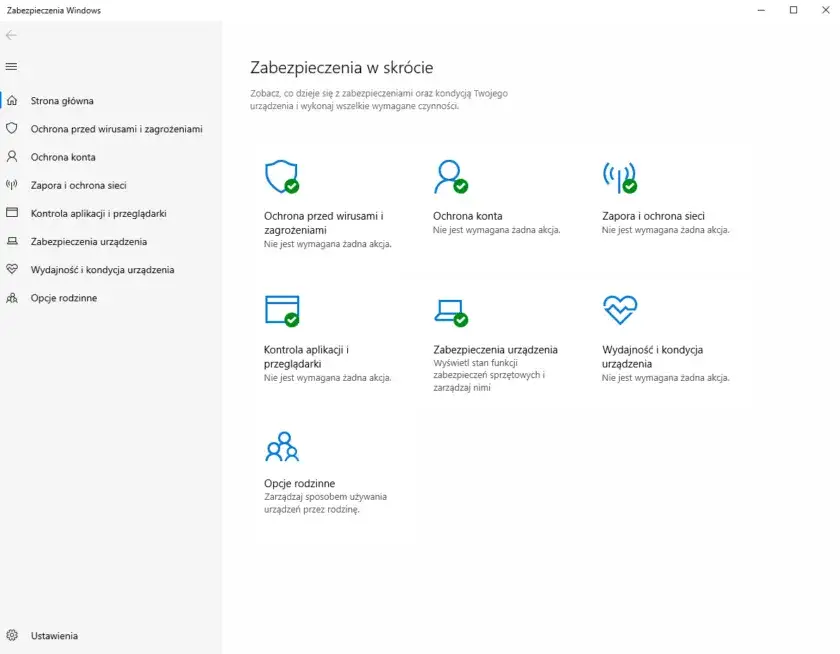This screenshot has width=840, height=654.
Task: Open Opcje rodzinne from the sidebar
Action: click(x=65, y=297)
